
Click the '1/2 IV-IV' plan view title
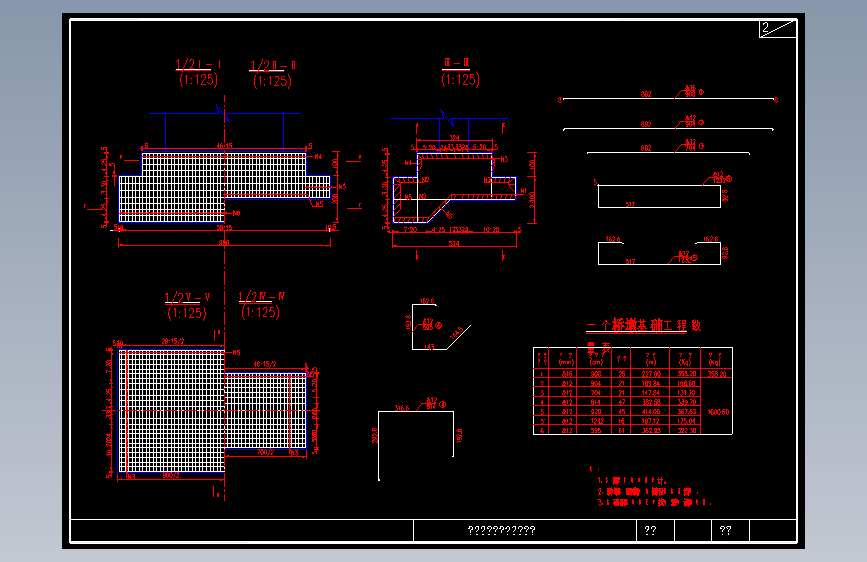(x=262, y=296)
